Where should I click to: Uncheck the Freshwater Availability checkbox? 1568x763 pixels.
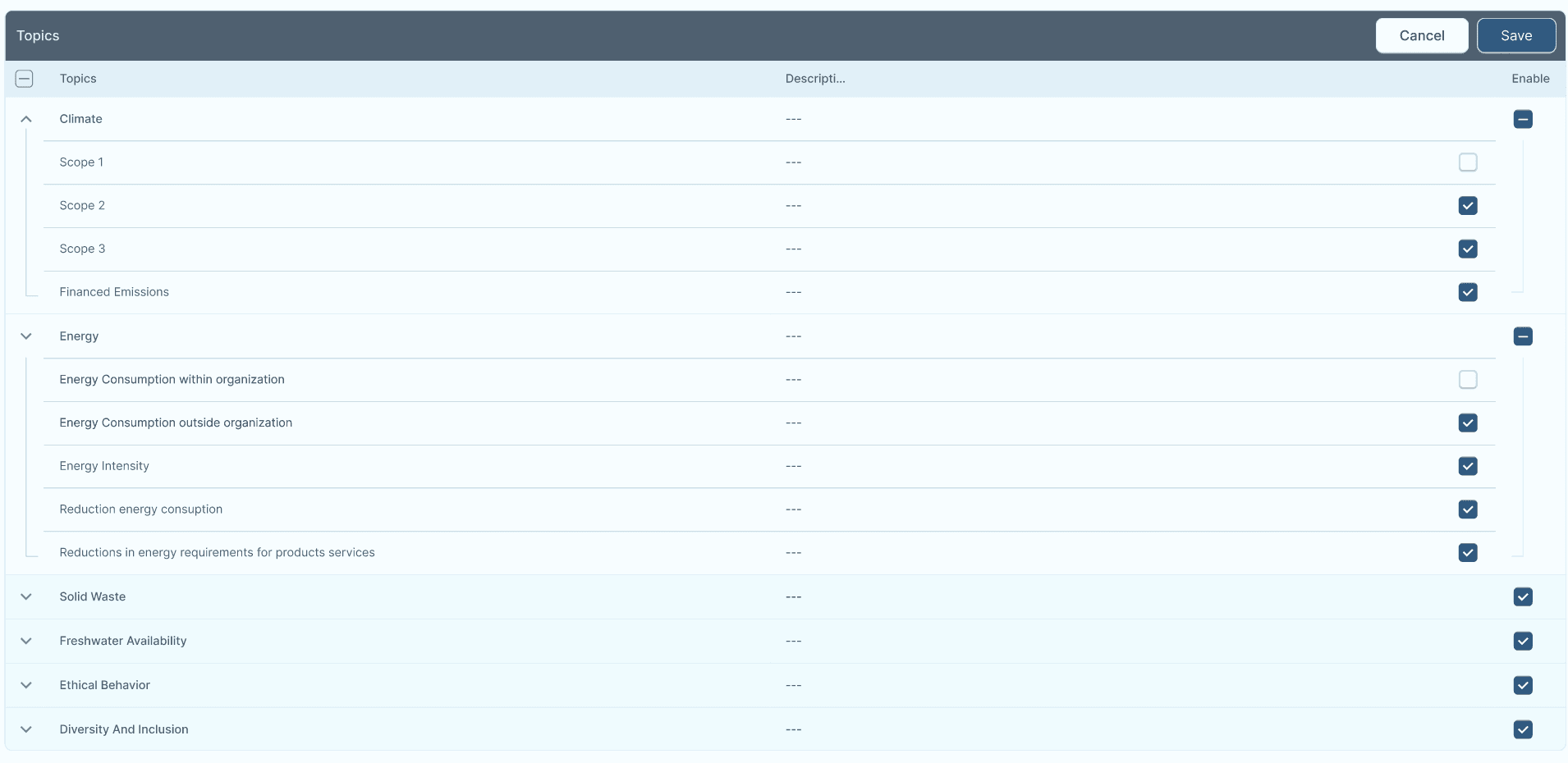(1523, 642)
